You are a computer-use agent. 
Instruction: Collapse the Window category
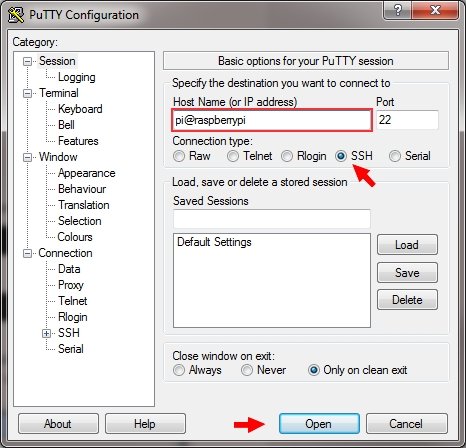(27, 157)
